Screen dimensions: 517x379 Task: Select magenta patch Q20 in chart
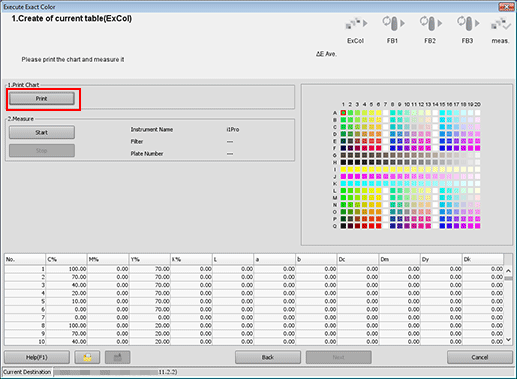click(x=478, y=226)
